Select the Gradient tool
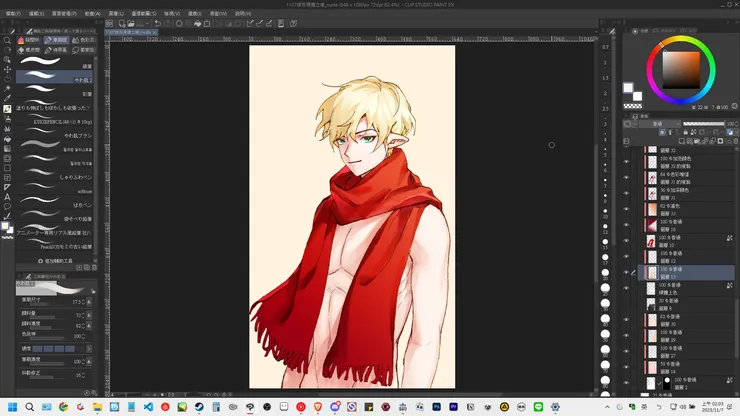Image resolution: width=740 pixels, height=416 pixels. (x=7, y=149)
